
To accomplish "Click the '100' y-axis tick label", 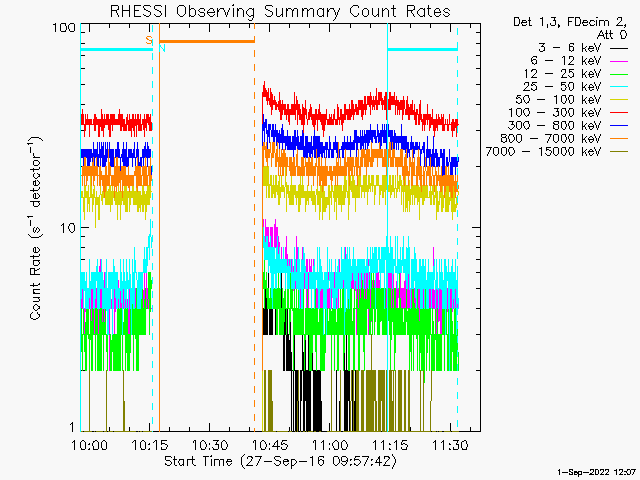I will [x=64, y=28].
